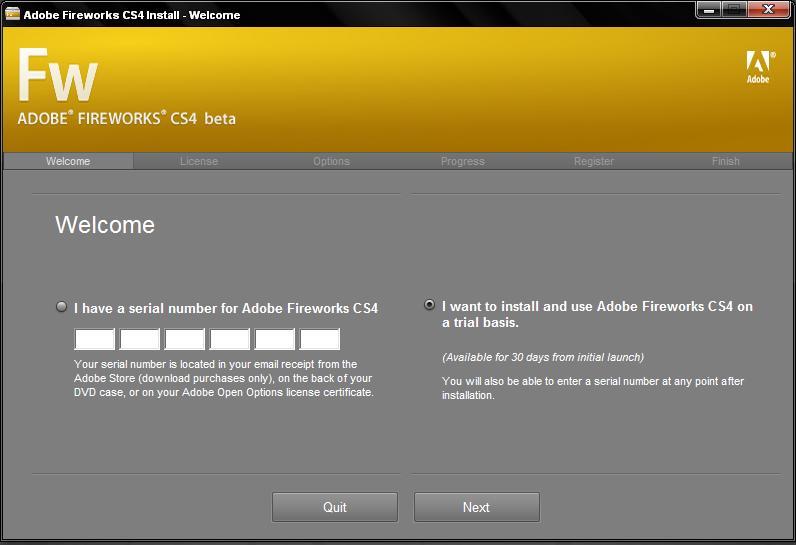Click into the fourth serial number field
The height and width of the screenshot is (545, 796).
click(230, 339)
